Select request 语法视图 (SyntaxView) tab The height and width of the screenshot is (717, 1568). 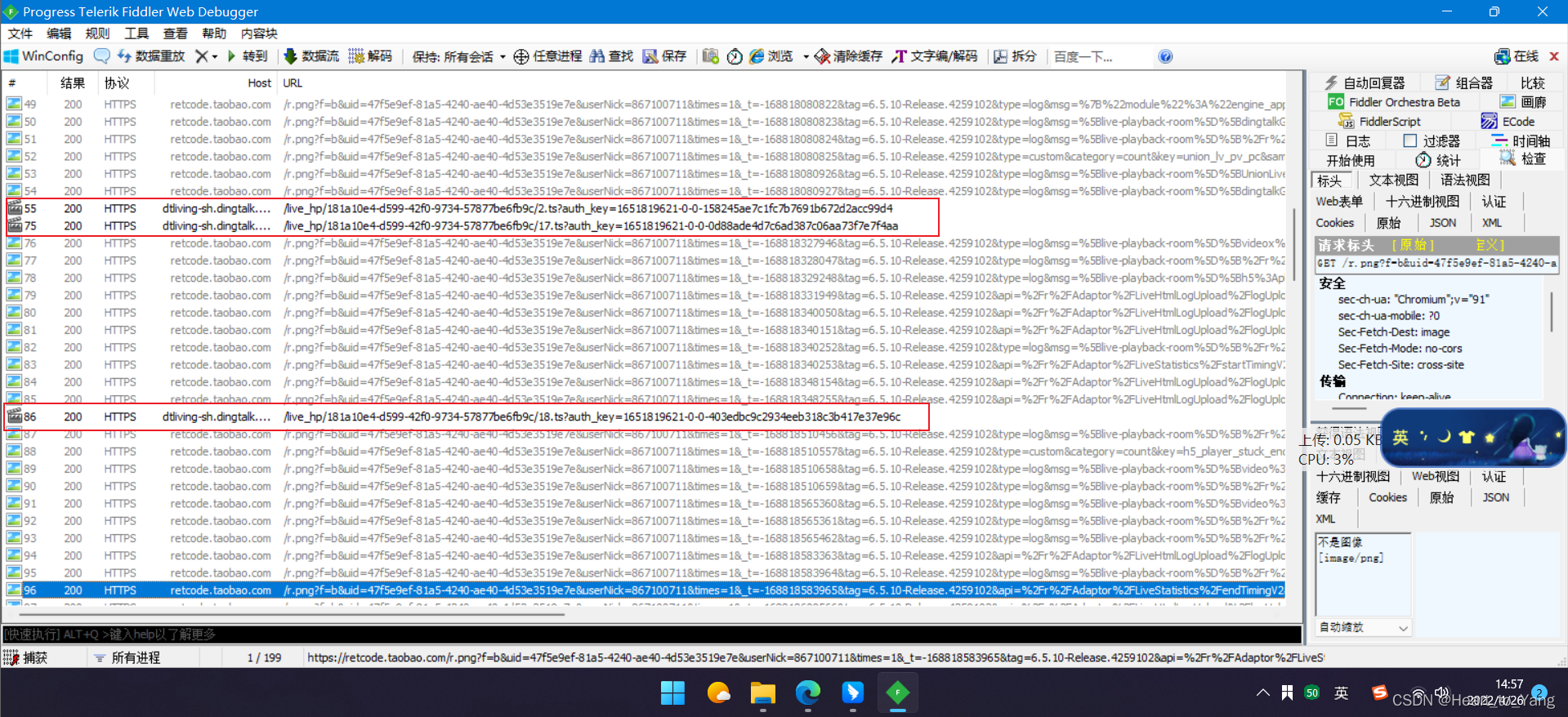click(1465, 180)
